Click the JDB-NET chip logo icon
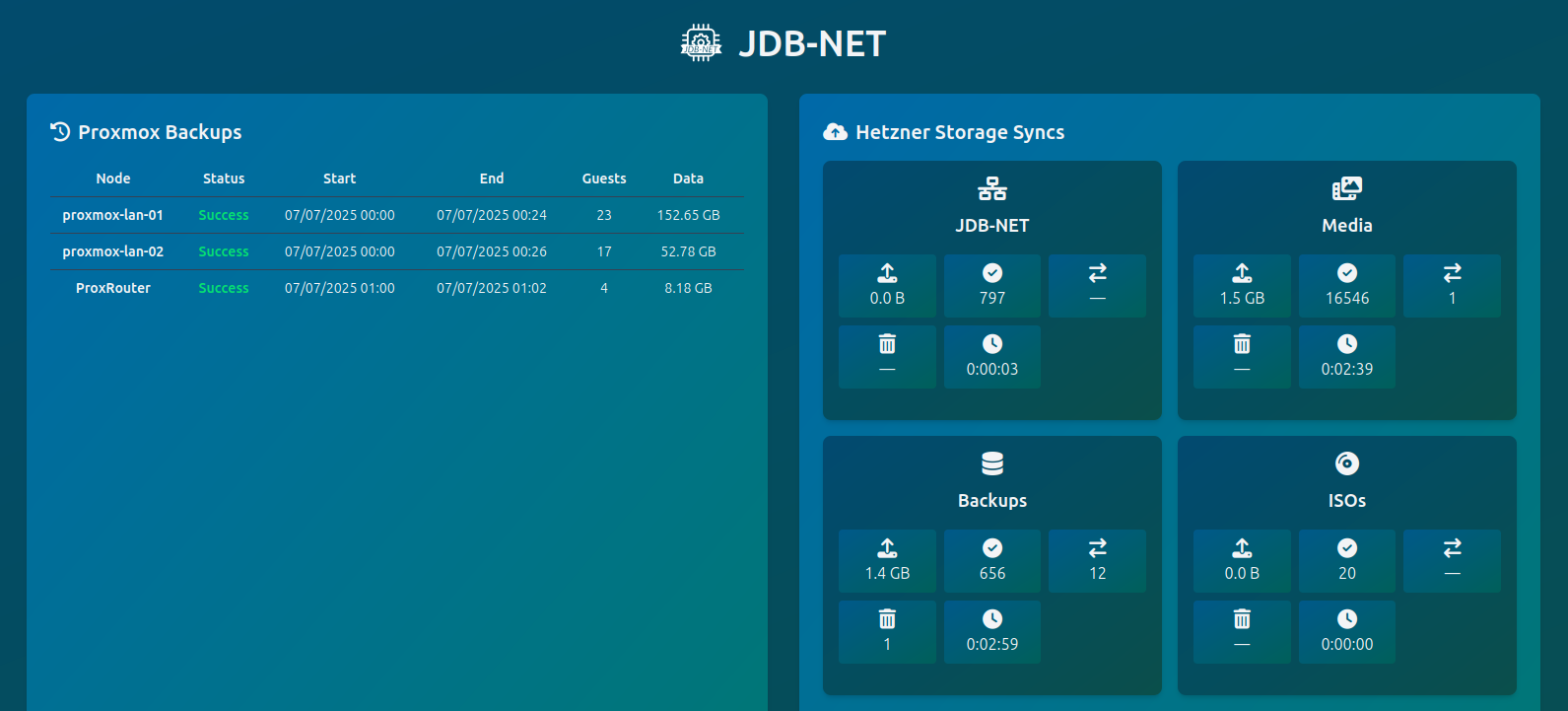The image size is (1568, 711). coord(701,43)
